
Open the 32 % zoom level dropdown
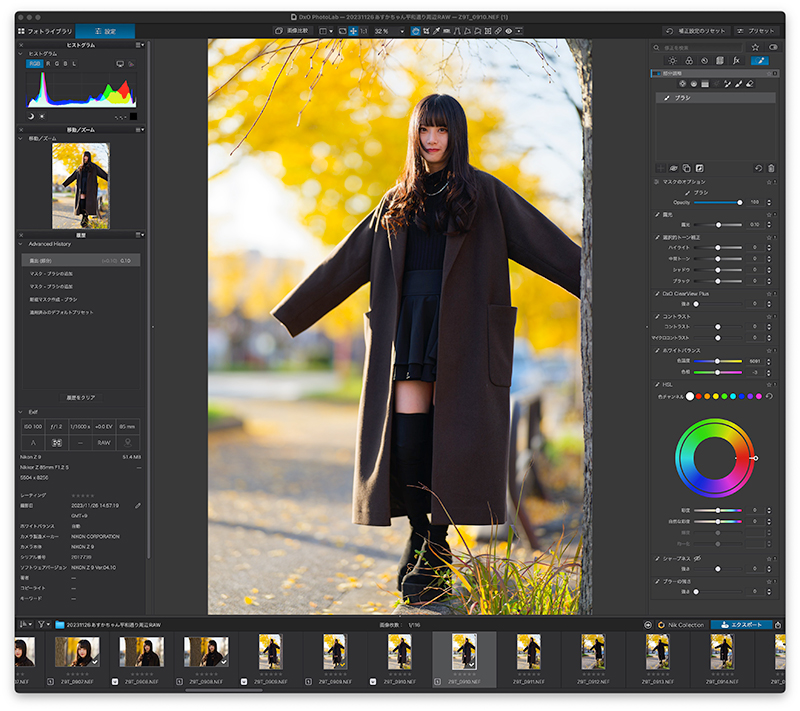click(389, 31)
